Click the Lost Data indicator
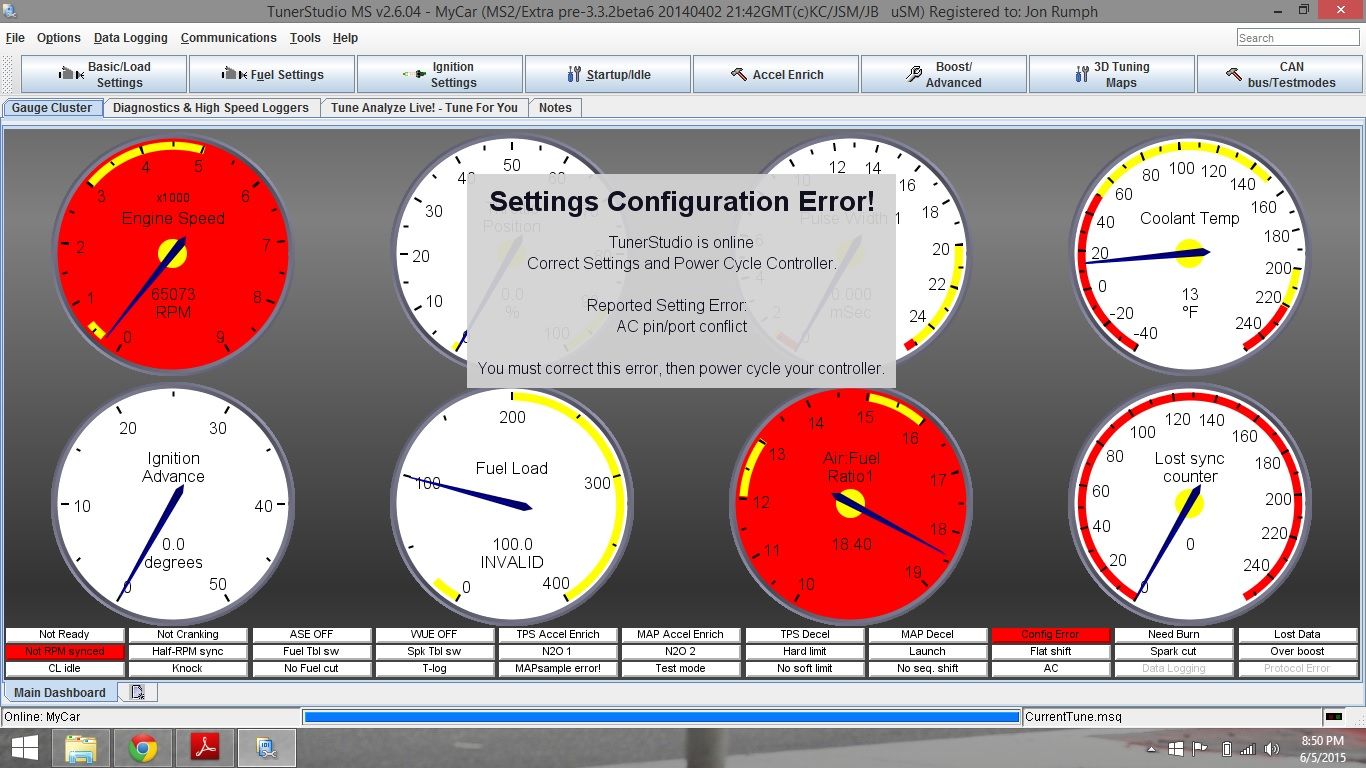 (x=1297, y=635)
